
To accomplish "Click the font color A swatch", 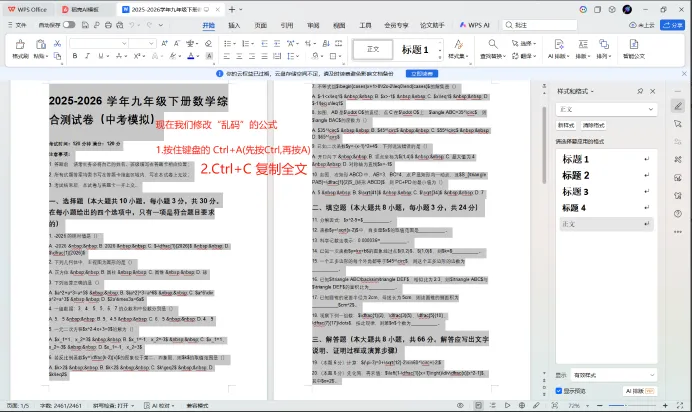I will (191, 56).
